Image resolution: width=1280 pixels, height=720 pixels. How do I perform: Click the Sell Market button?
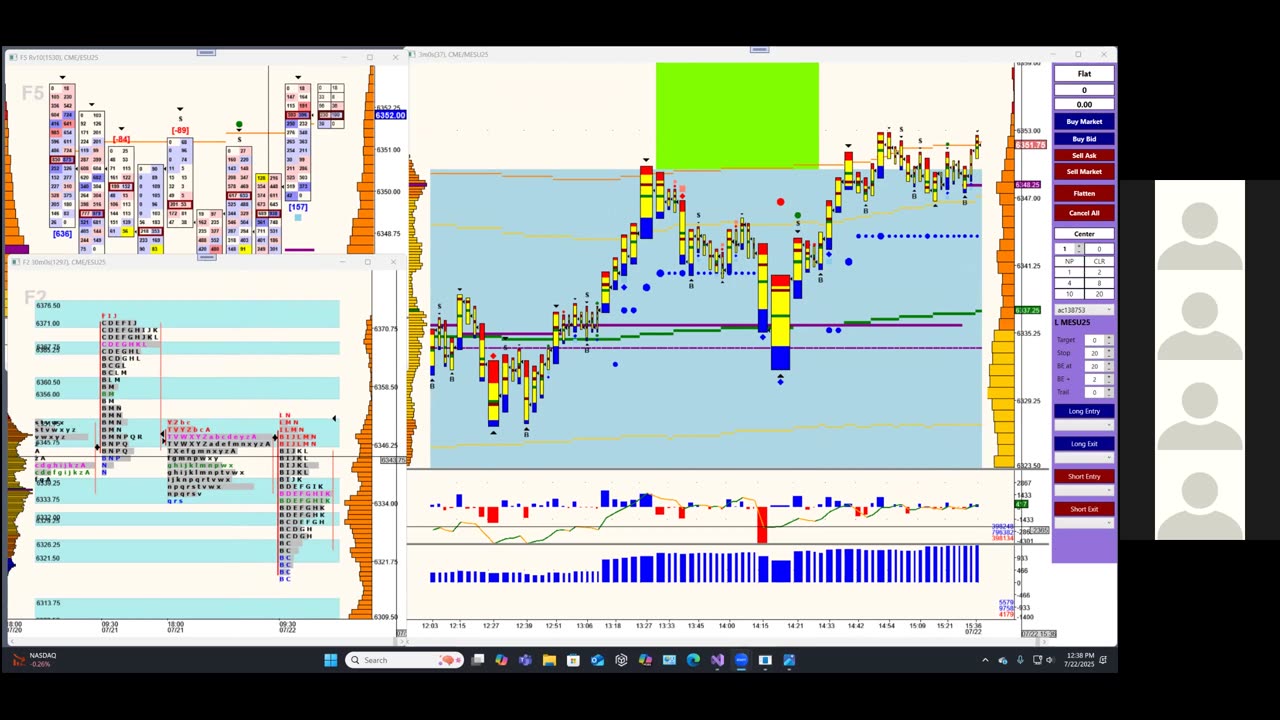tap(1084, 171)
